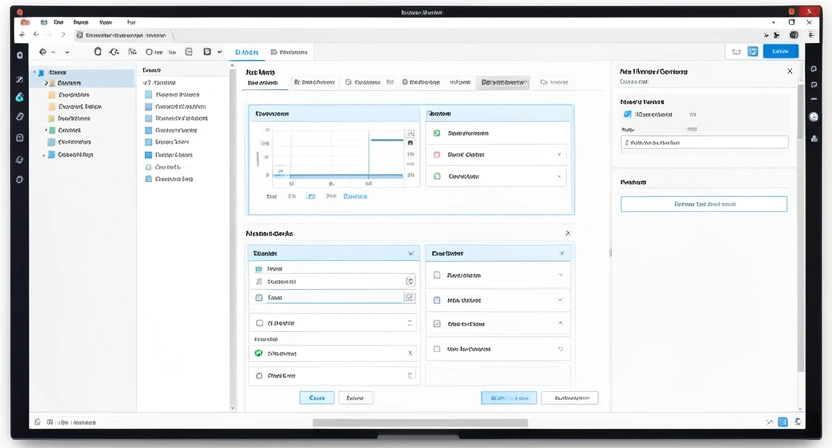The width and height of the screenshot is (832, 448).
Task: Toggle the green checkbox in the first row beside the chart
Action: [437, 133]
